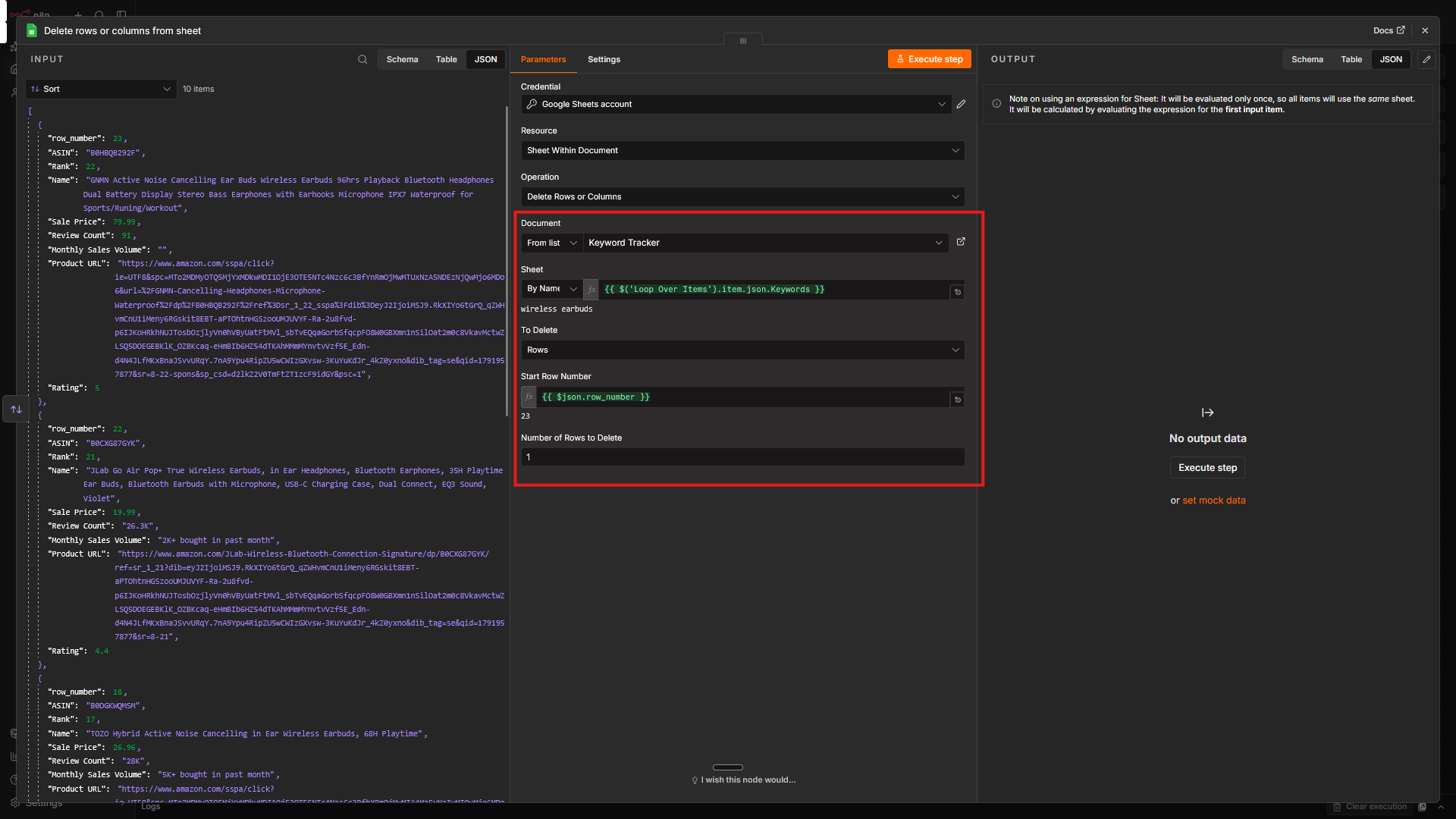Click the 'I wish this node would...' link
The width and height of the screenshot is (1456, 819).
click(x=743, y=780)
